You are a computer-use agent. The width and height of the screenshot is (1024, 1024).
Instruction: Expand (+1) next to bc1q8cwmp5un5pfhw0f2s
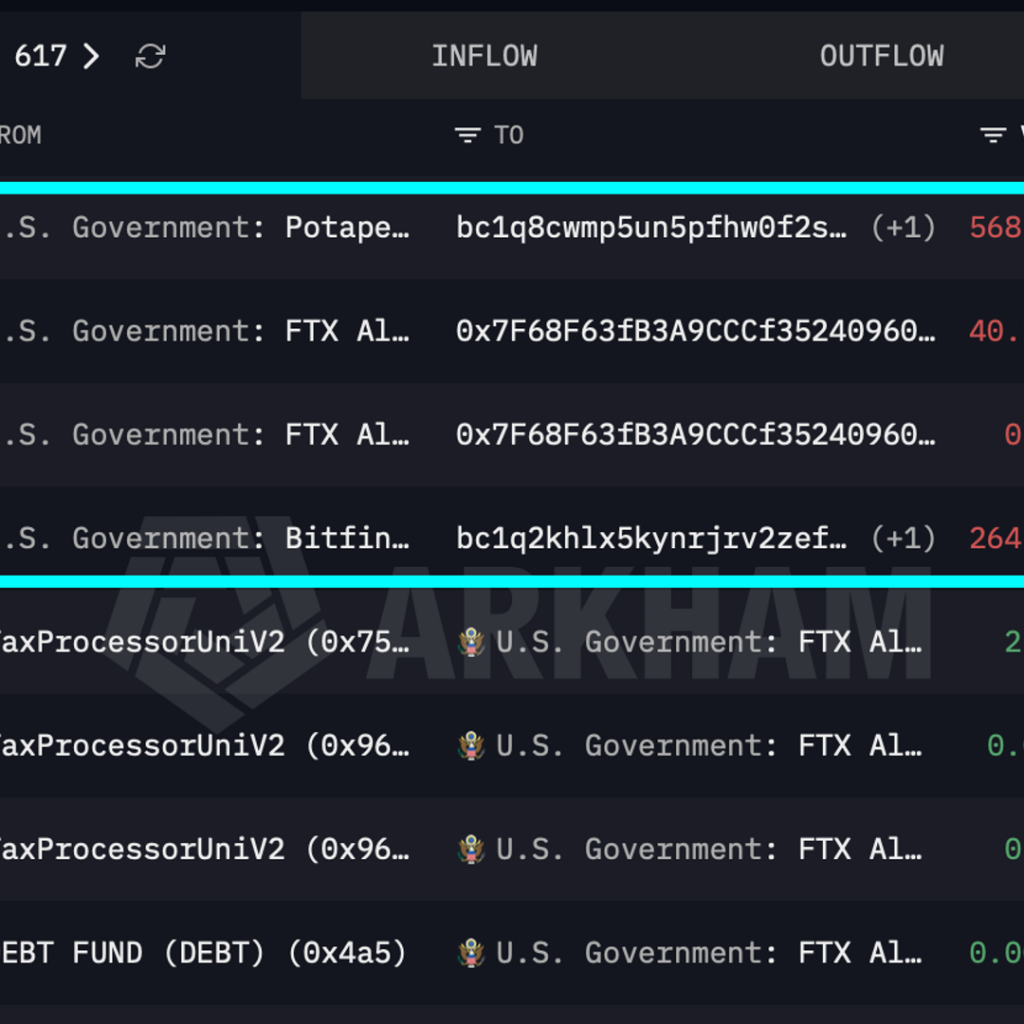coord(903,227)
